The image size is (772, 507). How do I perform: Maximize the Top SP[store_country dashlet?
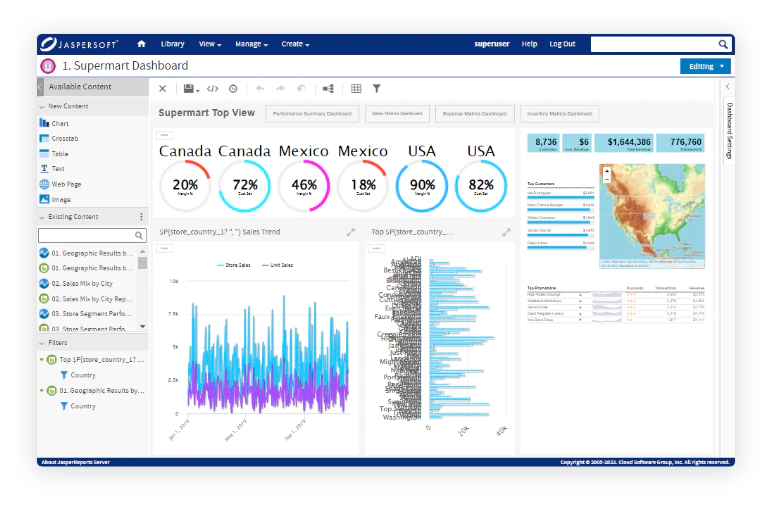point(506,232)
